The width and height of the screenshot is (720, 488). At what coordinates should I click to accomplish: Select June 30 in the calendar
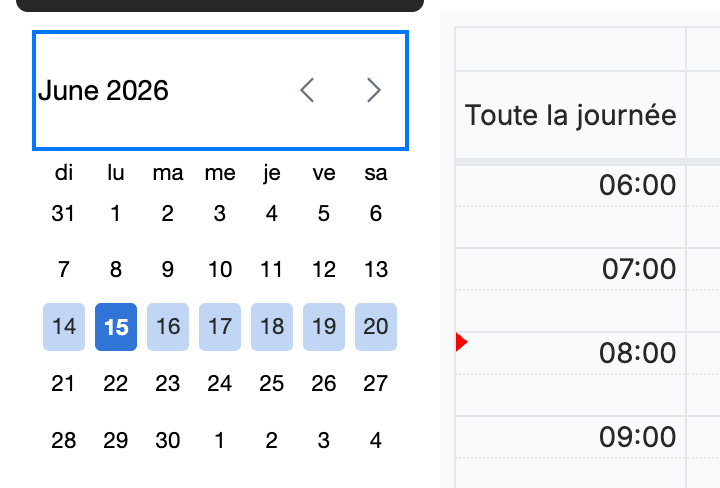click(x=168, y=440)
